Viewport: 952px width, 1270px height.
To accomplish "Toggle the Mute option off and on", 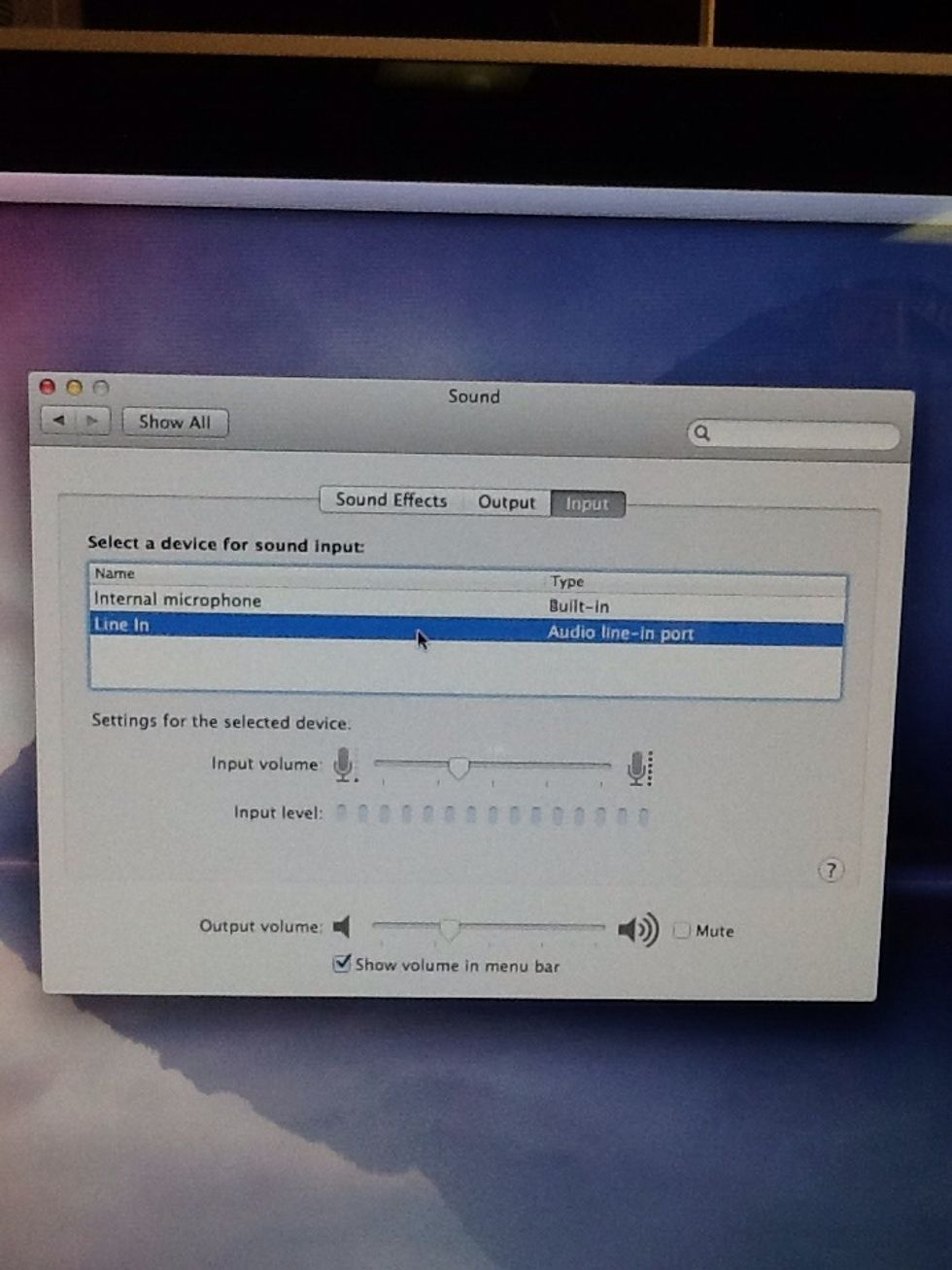I will point(682,931).
